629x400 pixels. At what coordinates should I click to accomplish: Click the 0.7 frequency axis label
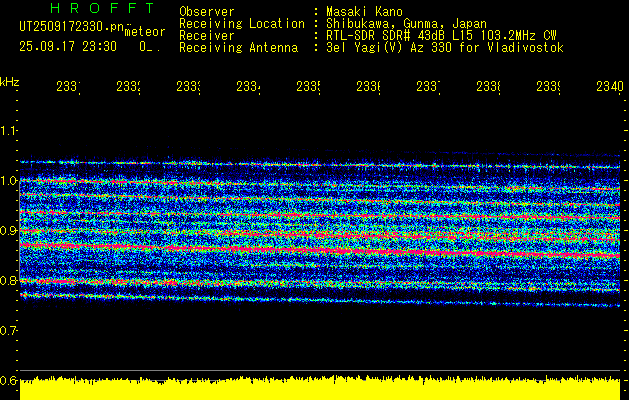(8, 331)
